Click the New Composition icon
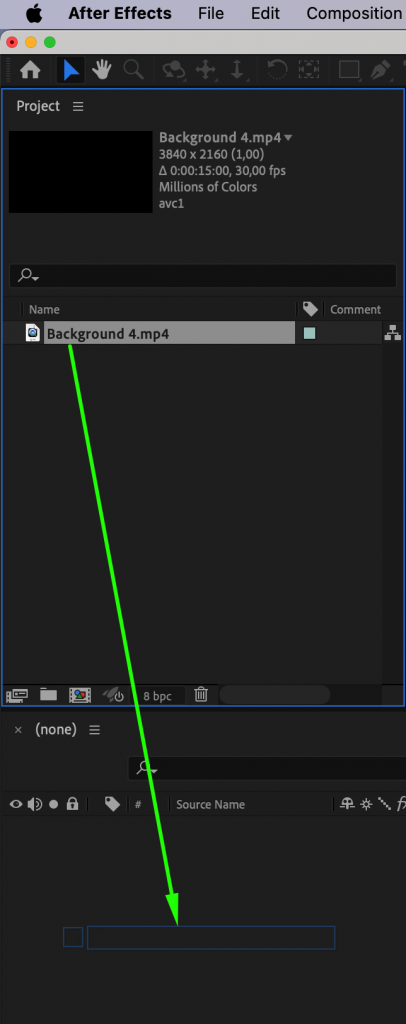This screenshot has height=1024, width=406. (80, 695)
